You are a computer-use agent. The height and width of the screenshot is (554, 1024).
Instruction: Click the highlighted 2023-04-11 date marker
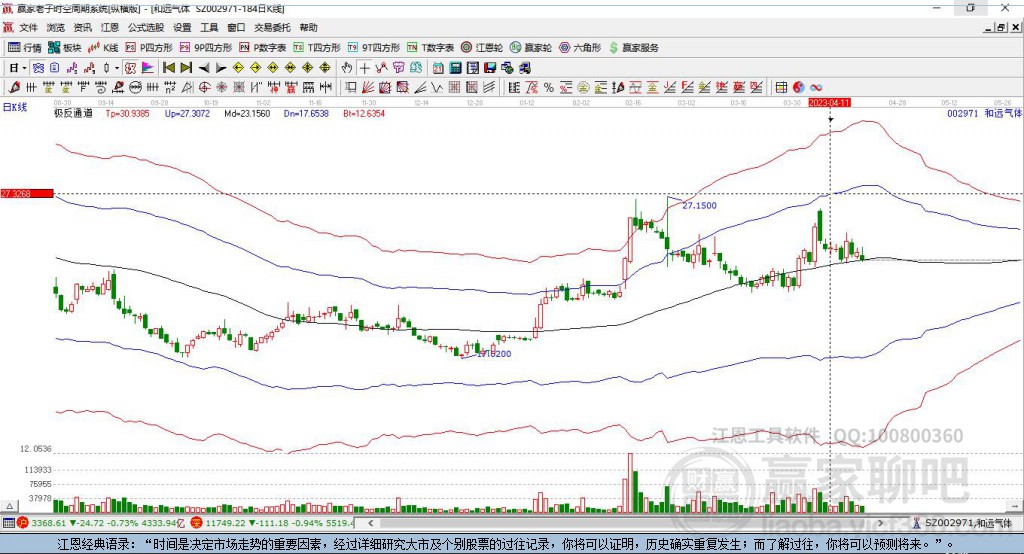pyautogui.click(x=829, y=103)
